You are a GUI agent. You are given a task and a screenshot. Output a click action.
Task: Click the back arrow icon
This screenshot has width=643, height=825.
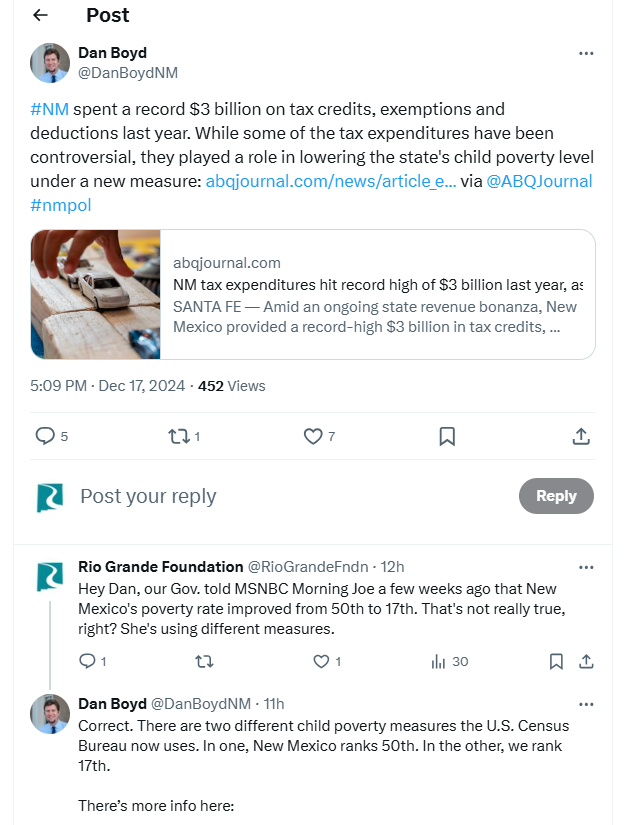(39, 15)
